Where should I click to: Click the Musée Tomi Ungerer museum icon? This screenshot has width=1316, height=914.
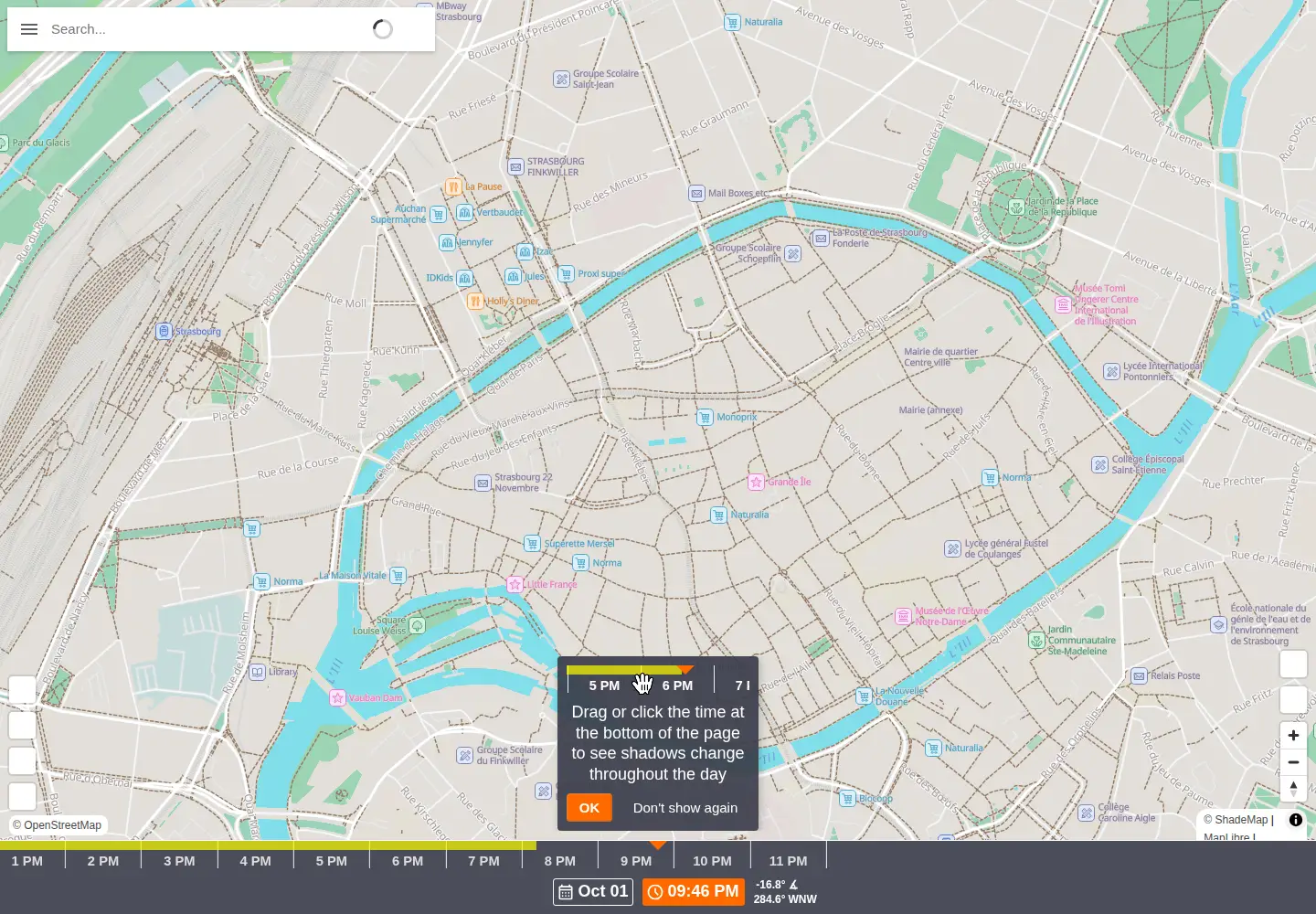coord(1063,304)
